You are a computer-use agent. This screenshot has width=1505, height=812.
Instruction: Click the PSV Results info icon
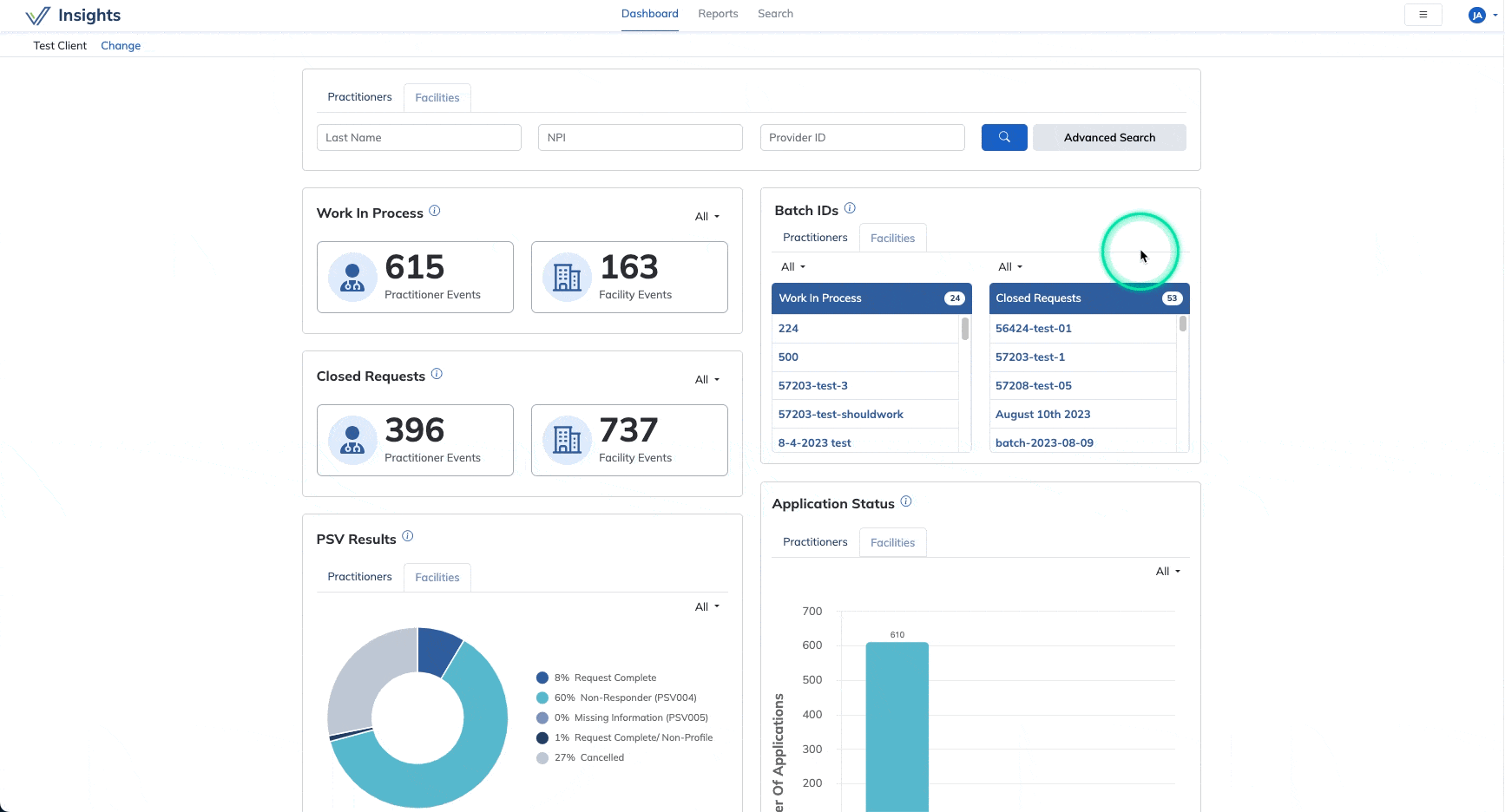click(407, 536)
